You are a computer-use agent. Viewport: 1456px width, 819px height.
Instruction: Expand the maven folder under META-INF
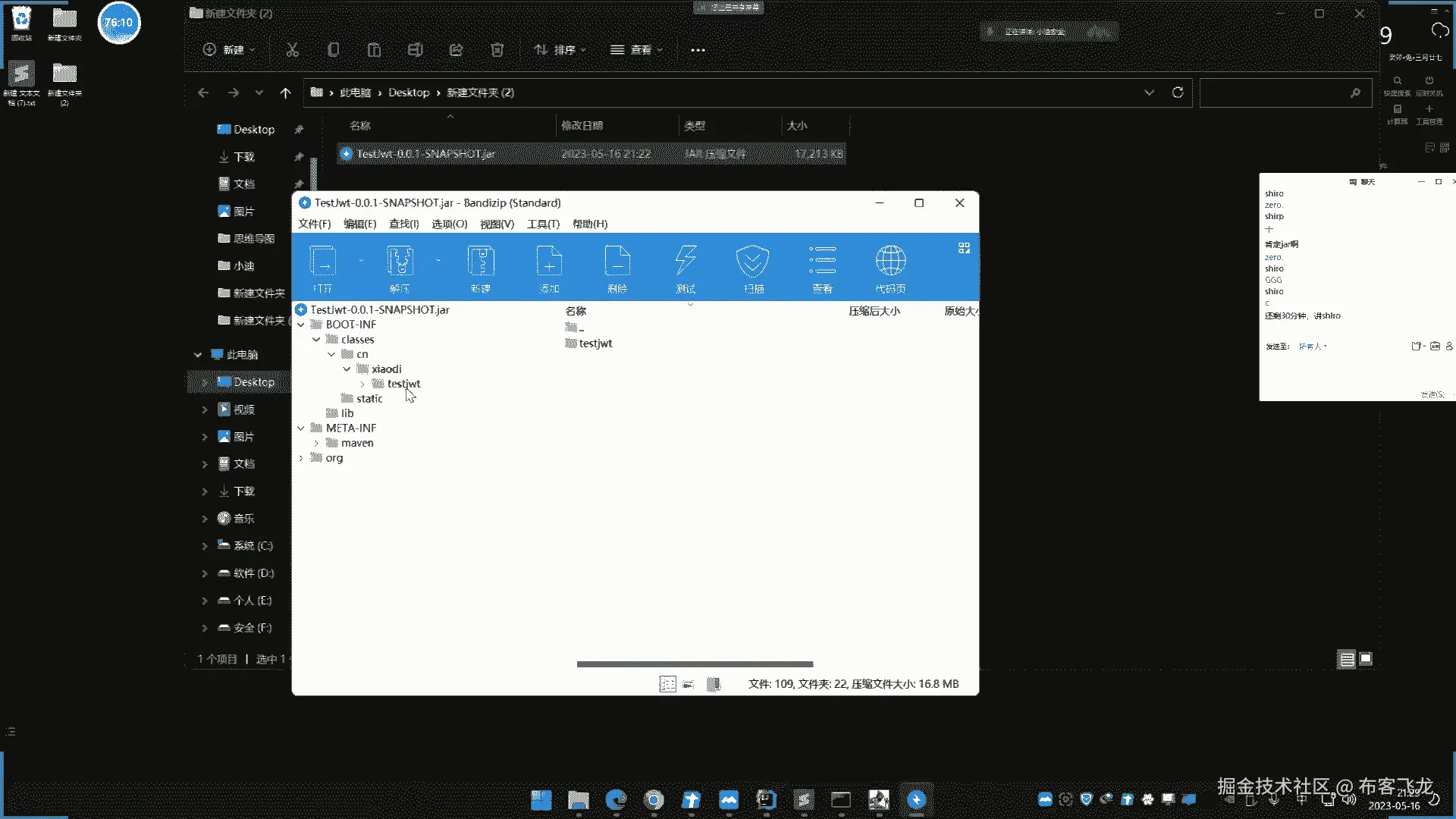(316, 443)
